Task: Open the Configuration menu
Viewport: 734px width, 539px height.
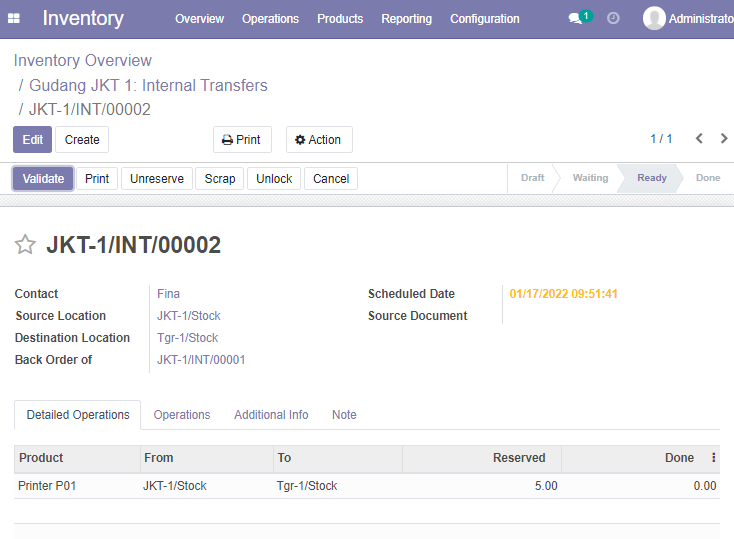Action: tap(484, 19)
